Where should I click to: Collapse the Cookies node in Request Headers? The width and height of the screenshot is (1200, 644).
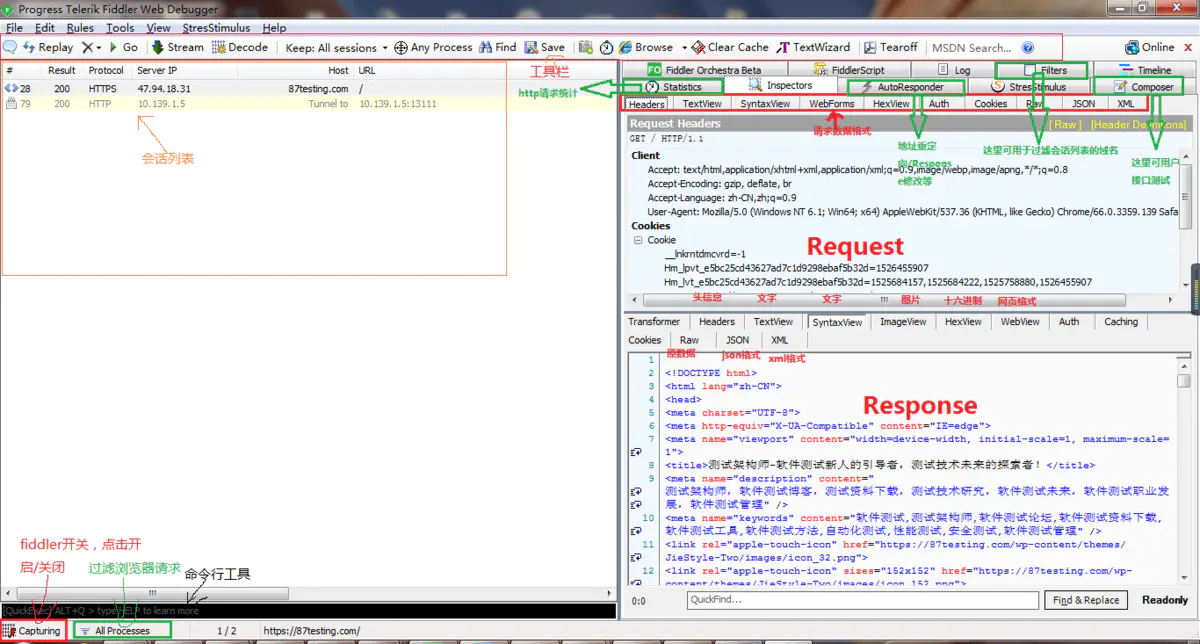point(637,240)
